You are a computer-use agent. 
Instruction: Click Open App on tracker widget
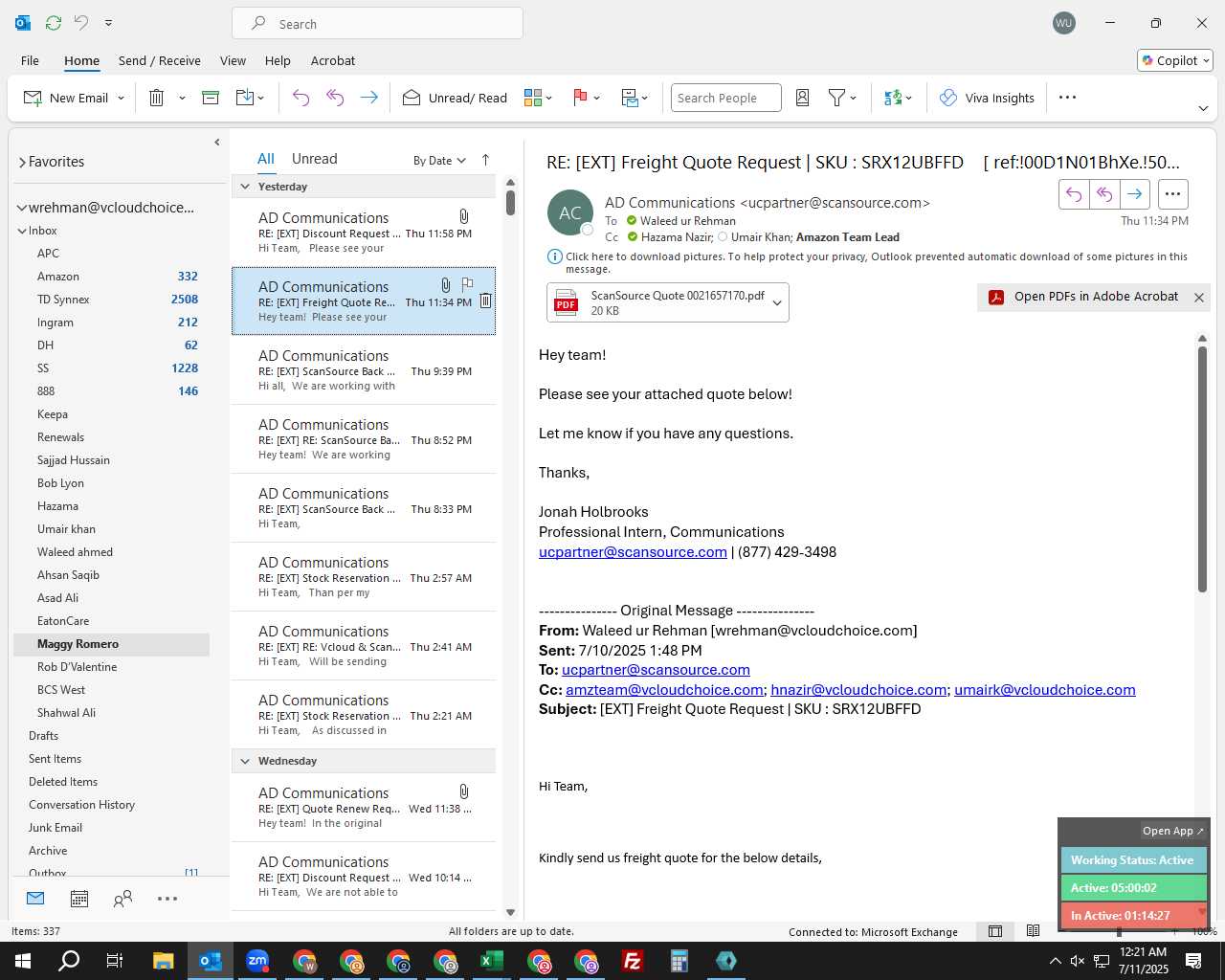[x=1172, y=831]
